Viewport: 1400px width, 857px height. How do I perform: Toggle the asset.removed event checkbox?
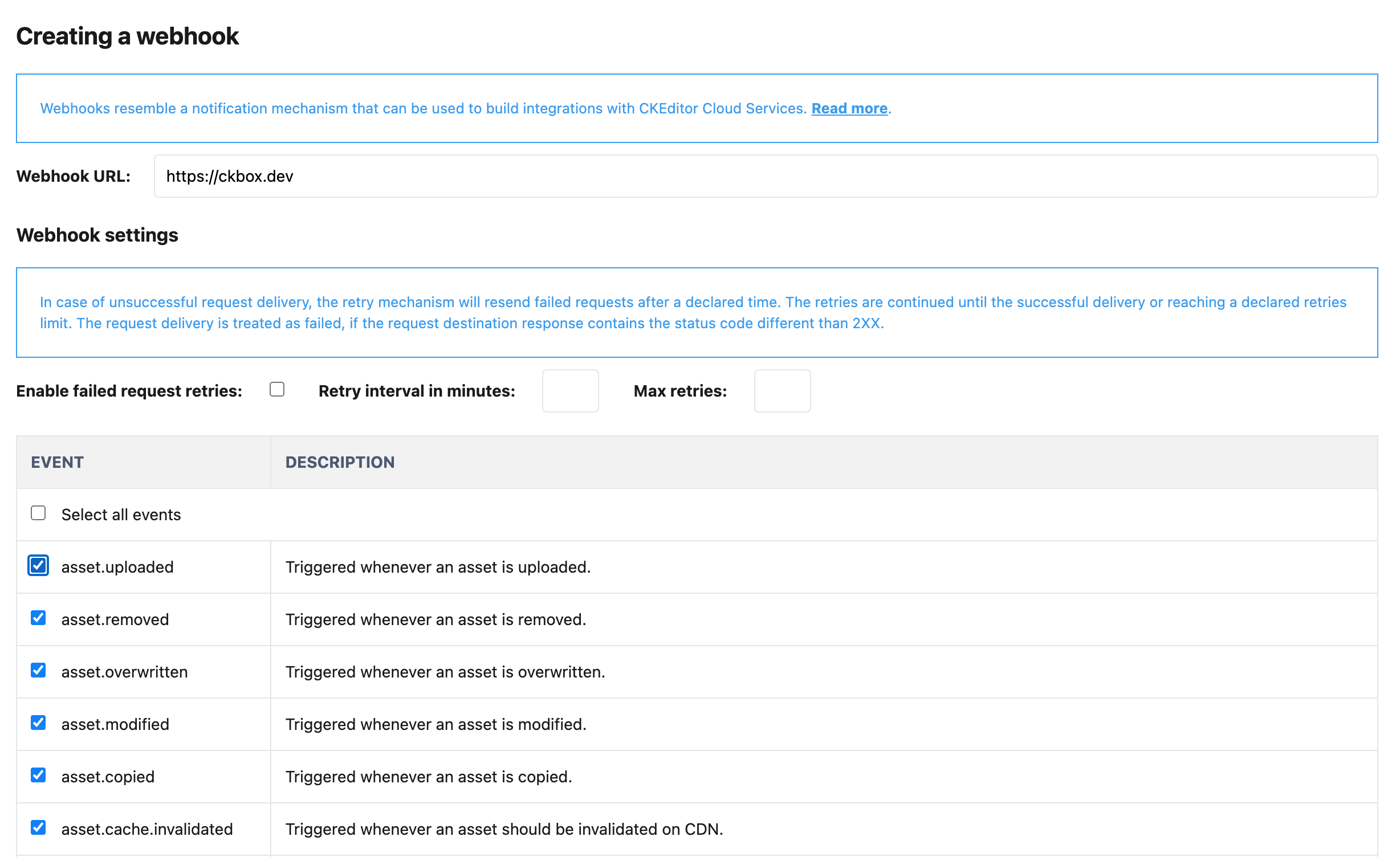pos(38,618)
